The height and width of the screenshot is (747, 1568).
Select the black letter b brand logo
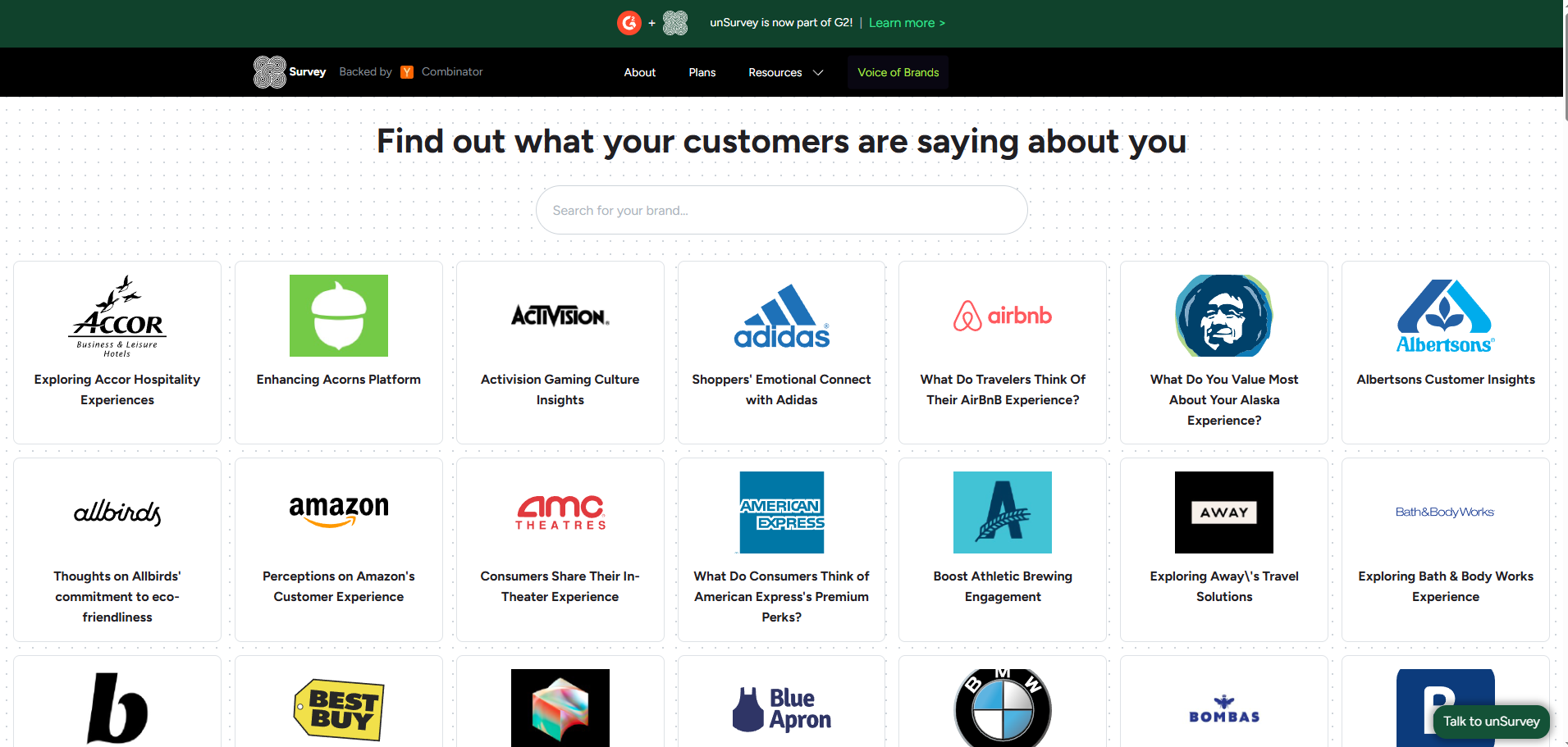[x=117, y=708]
